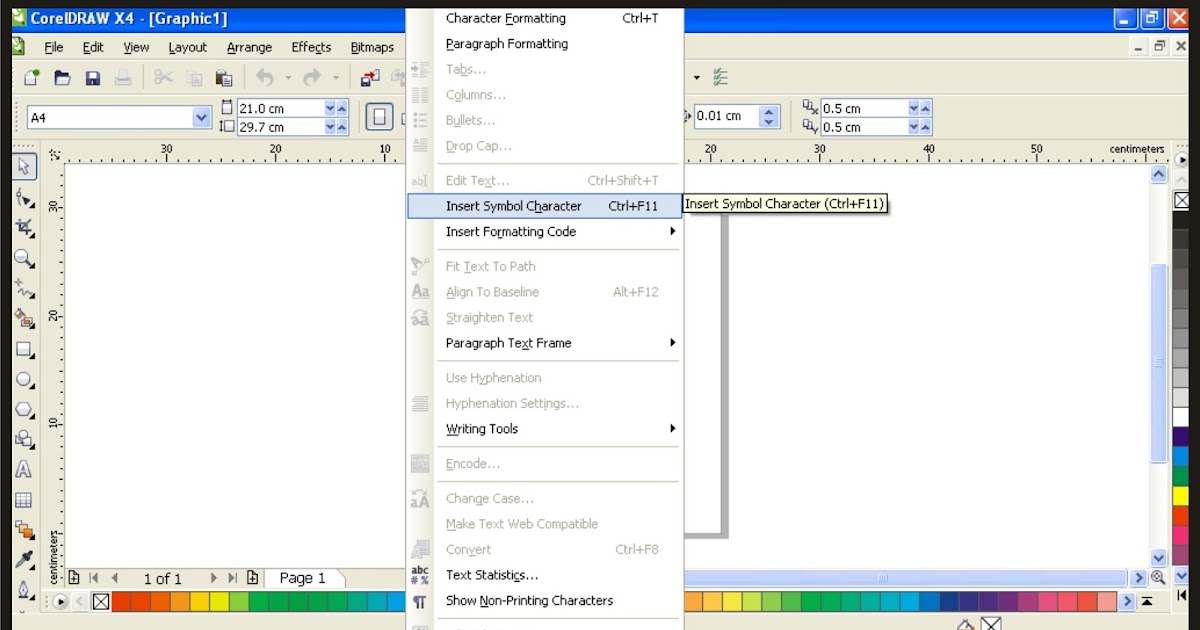
Task: Open the Undo history dropdown arrow
Action: coord(288,78)
